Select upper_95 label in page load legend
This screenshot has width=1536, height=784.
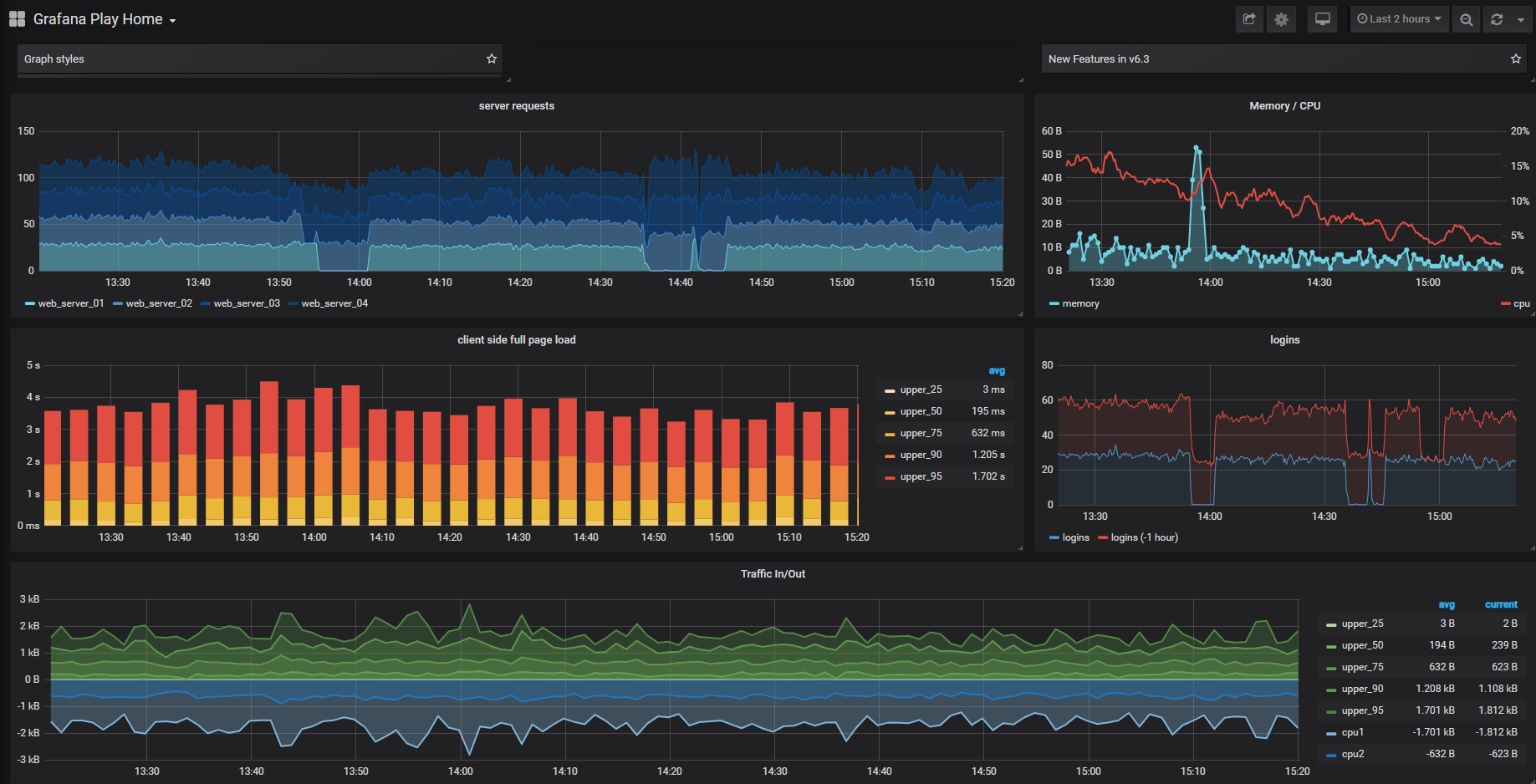921,476
